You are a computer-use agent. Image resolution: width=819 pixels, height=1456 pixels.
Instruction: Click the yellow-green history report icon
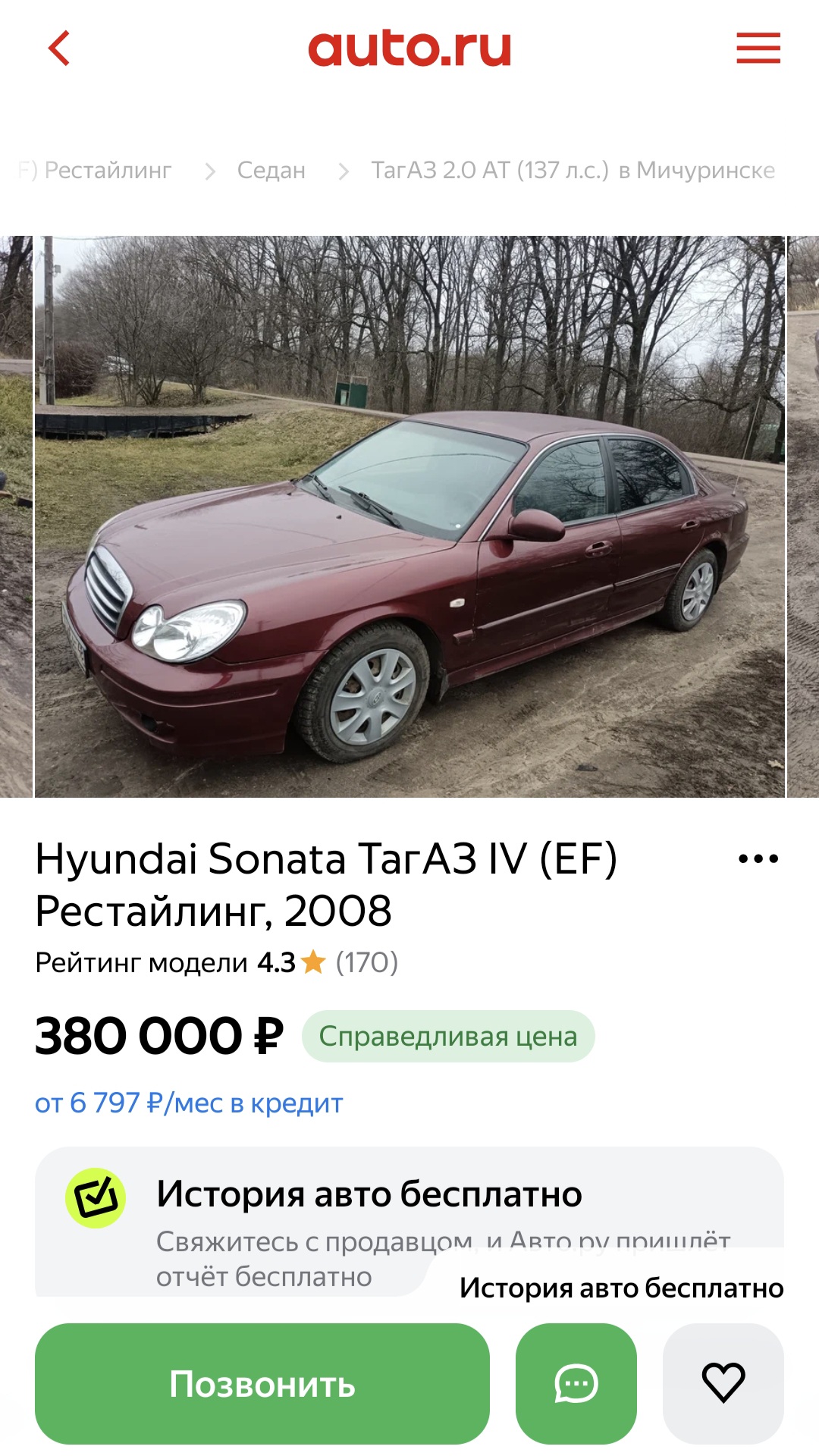[x=96, y=1198]
